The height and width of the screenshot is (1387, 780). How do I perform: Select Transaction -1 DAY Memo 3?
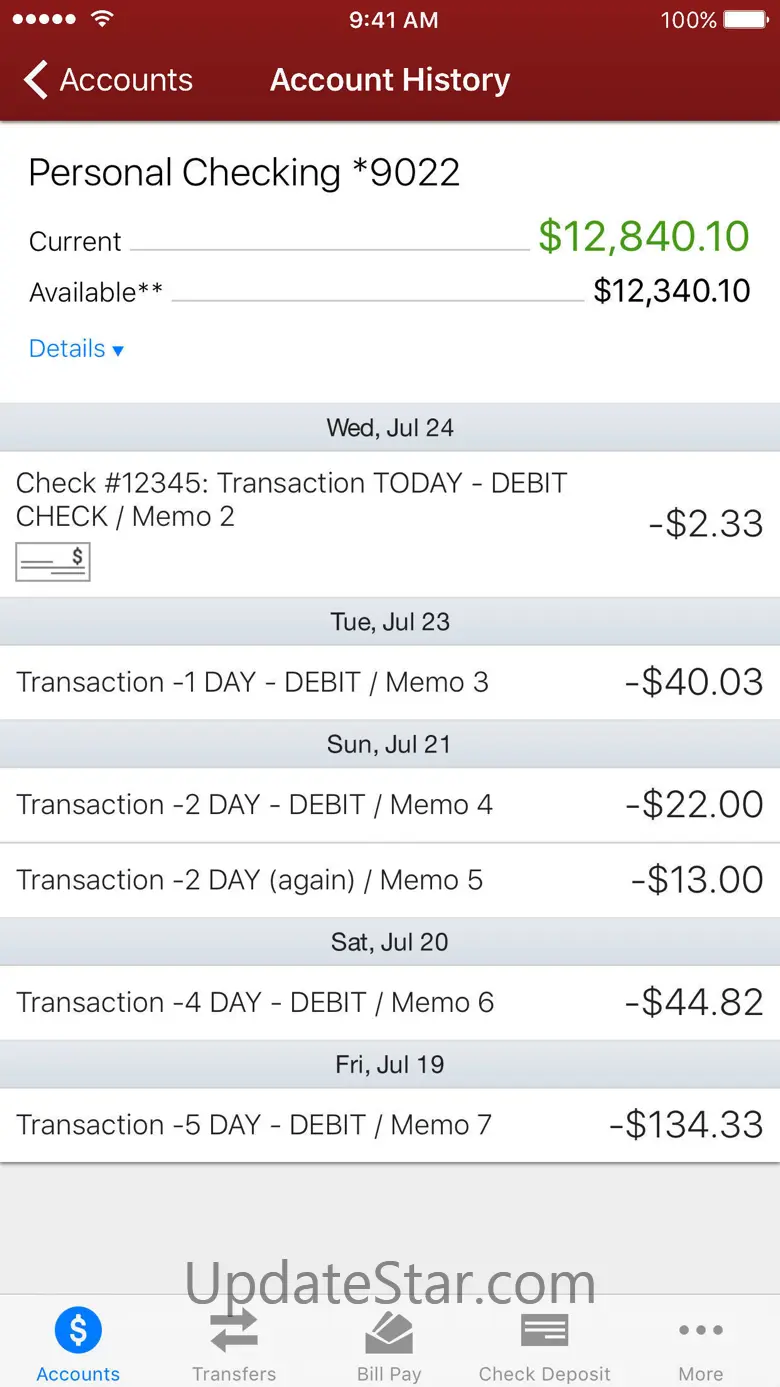[x=390, y=682]
